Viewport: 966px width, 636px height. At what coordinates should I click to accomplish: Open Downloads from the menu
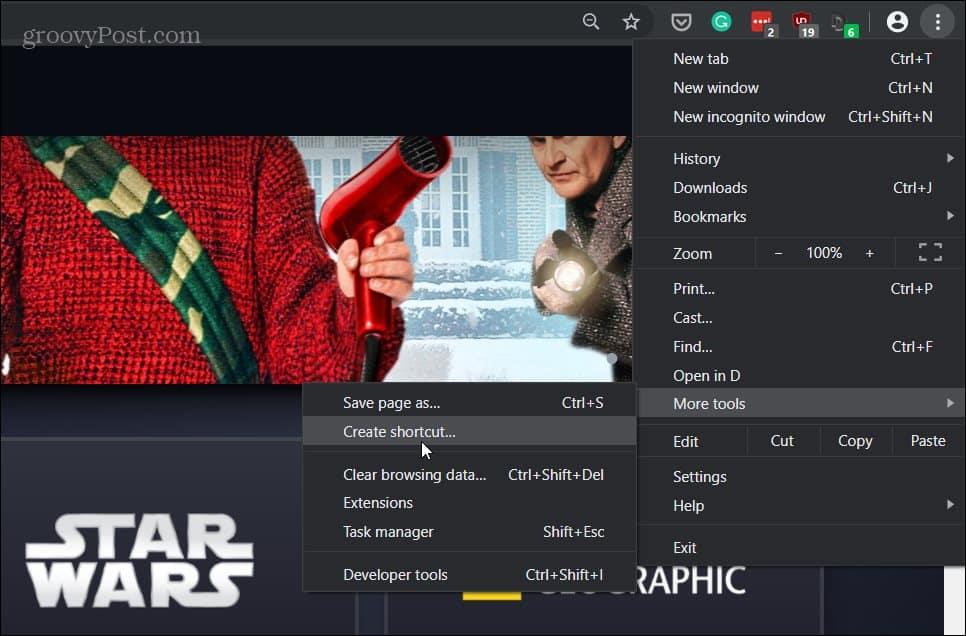[799, 188]
